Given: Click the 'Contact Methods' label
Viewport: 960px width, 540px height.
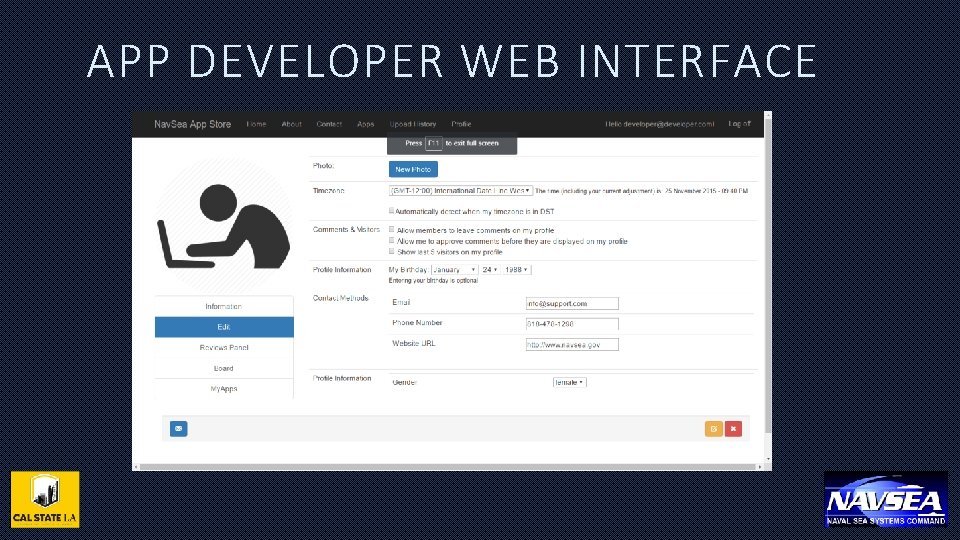Looking at the screenshot, I should pos(340,298).
